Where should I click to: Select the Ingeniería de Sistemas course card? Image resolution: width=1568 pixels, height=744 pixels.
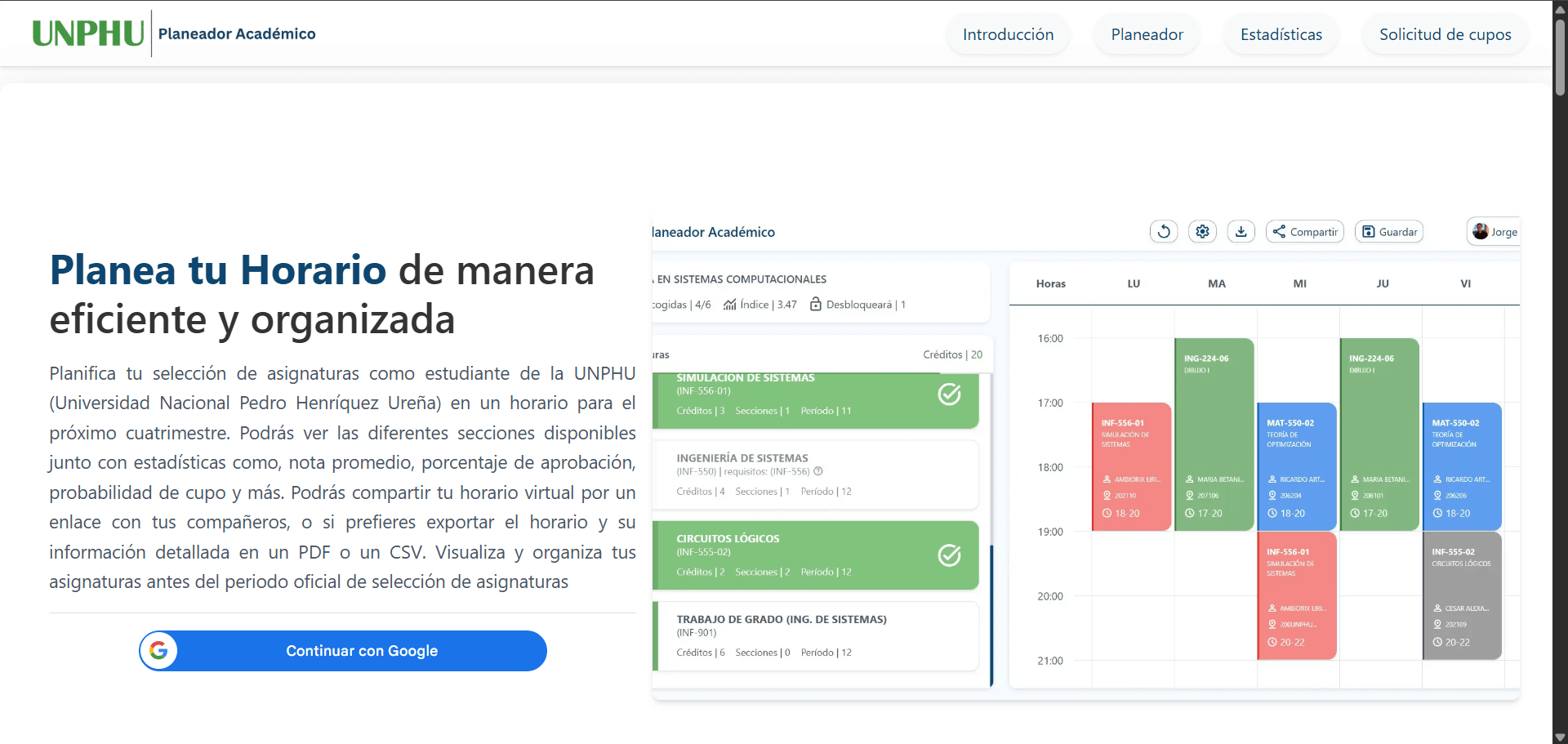(816, 474)
